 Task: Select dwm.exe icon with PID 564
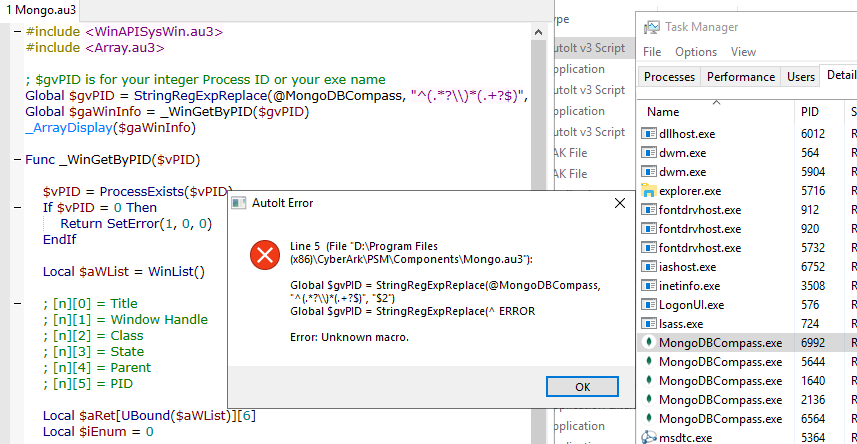[x=649, y=153]
